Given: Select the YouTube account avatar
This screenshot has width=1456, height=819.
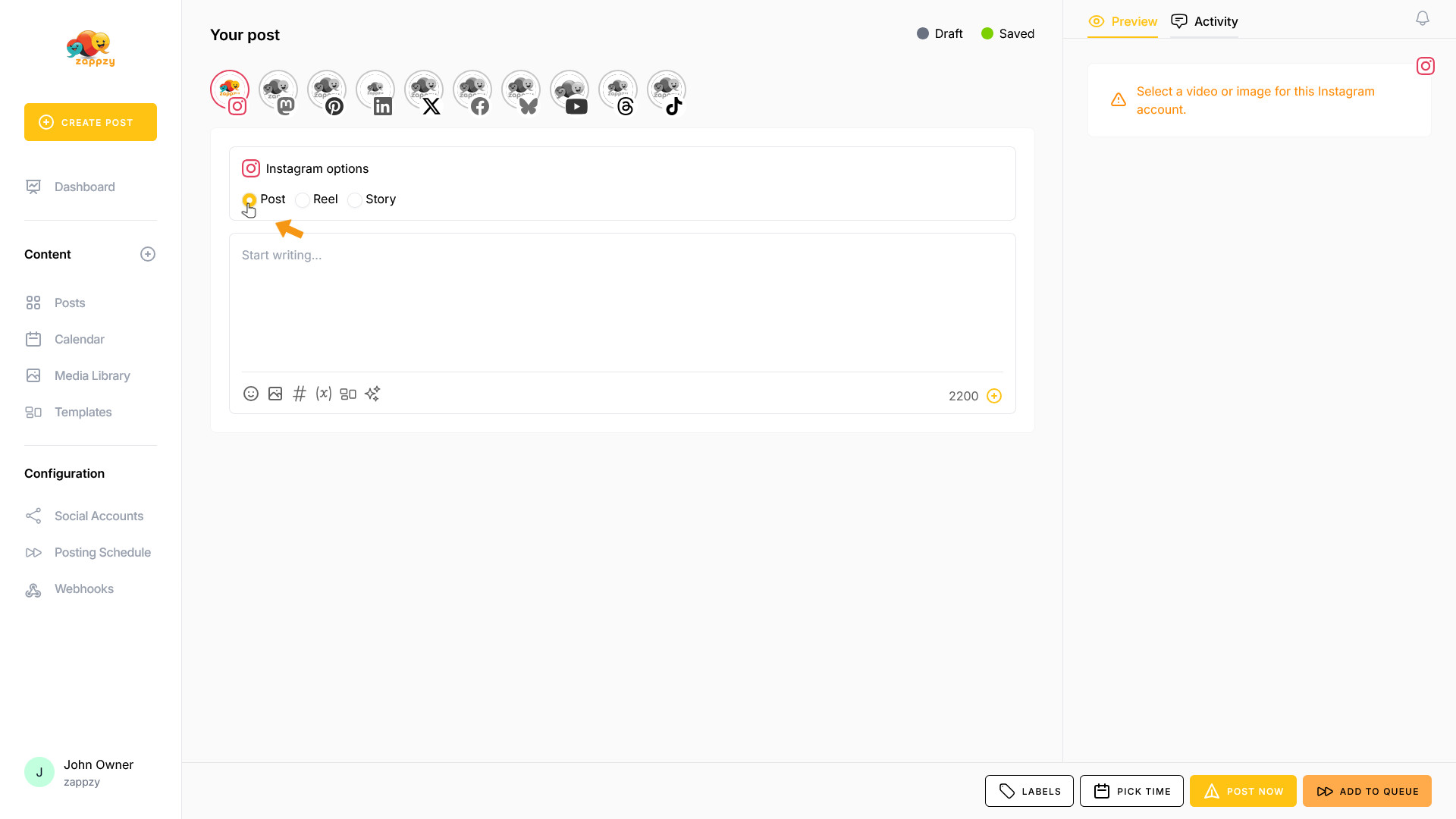Looking at the screenshot, I should pos(570,91).
